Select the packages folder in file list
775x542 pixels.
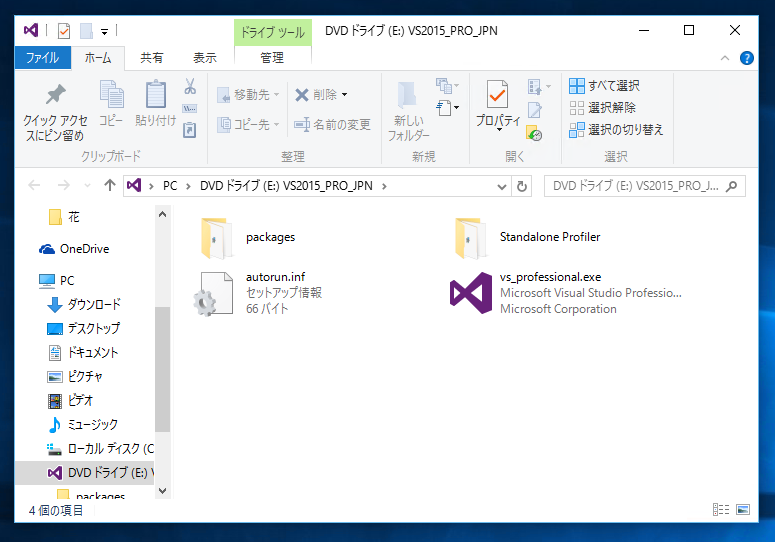pos(249,238)
